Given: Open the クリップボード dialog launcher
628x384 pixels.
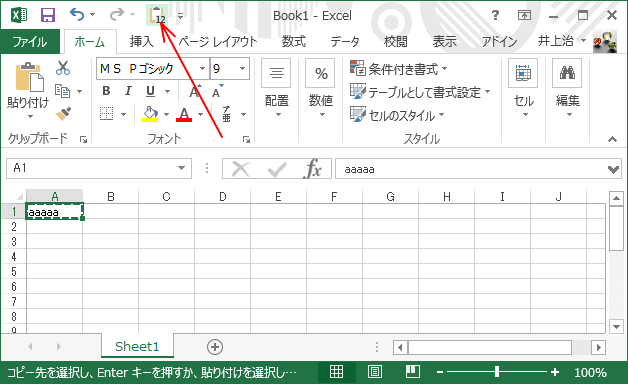Looking at the screenshot, I should [83, 139].
